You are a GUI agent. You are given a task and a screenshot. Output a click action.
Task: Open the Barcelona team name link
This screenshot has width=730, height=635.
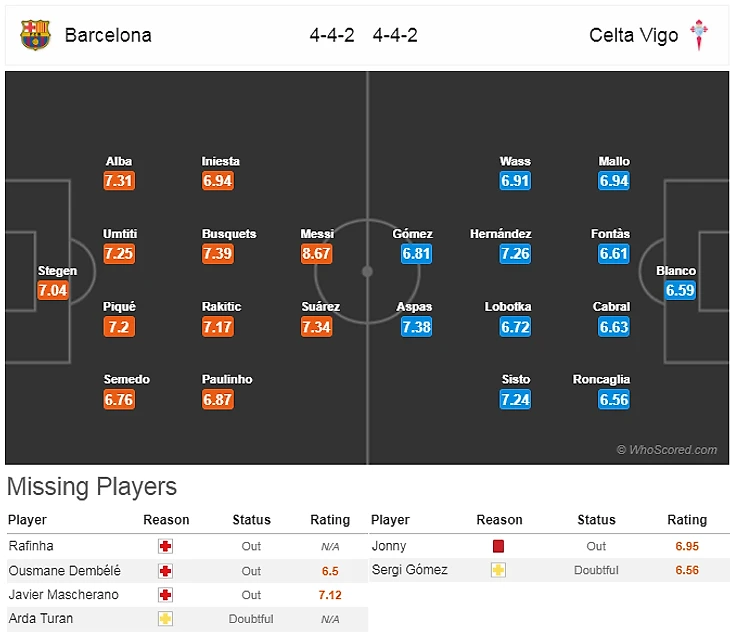108,35
